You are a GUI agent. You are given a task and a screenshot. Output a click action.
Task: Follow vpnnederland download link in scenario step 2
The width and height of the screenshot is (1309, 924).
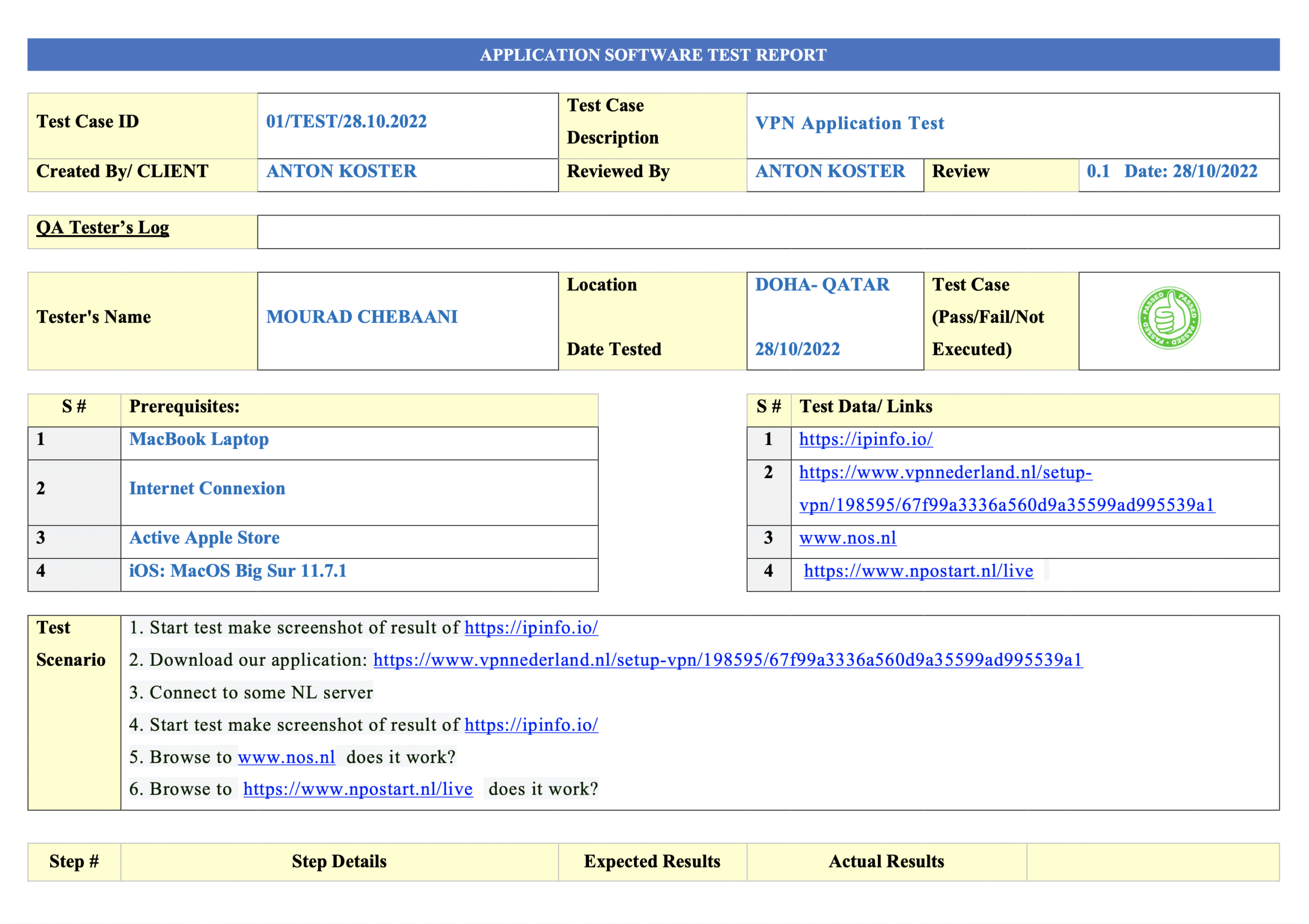[728, 660]
